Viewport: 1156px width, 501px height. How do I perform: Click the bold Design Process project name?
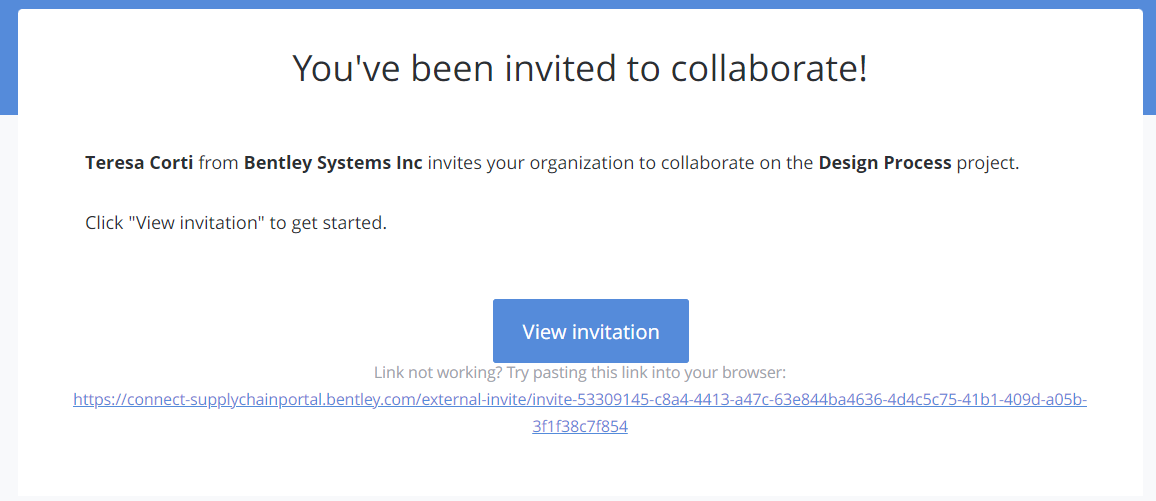(x=885, y=163)
